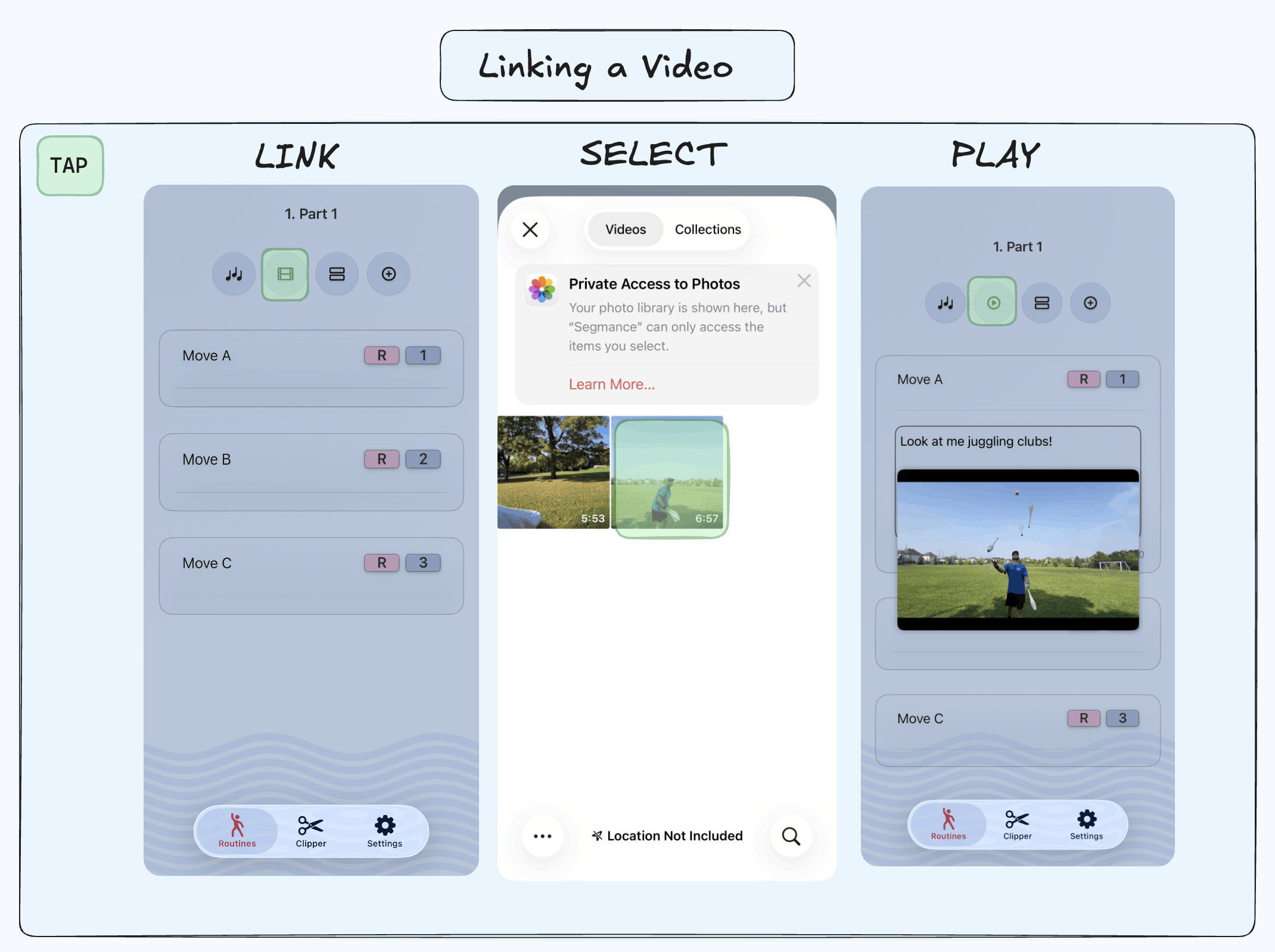This screenshot has height=952, width=1275.
Task: Select the 5:53 park video thumbnail
Action: (553, 472)
